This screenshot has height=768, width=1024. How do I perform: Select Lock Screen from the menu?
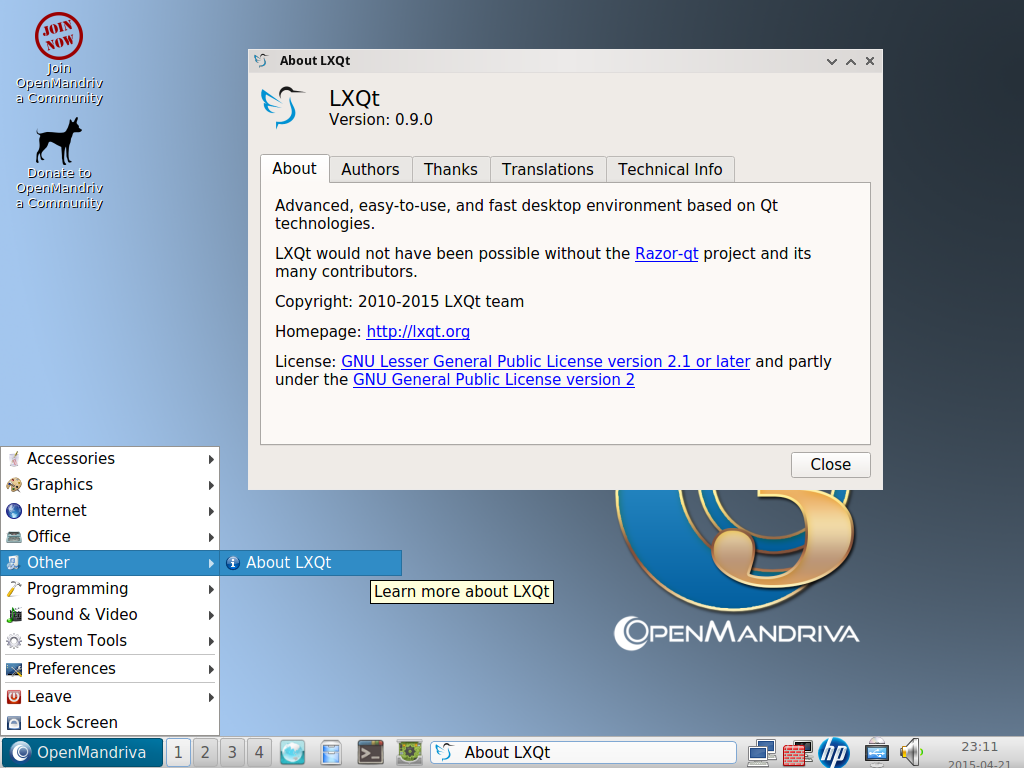coord(72,723)
